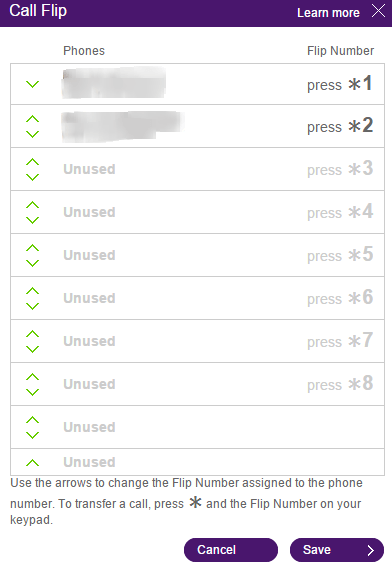Select the Unused entry on the *3 row
The height and width of the screenshot is (582, 392).
click(x=89, y=169)
